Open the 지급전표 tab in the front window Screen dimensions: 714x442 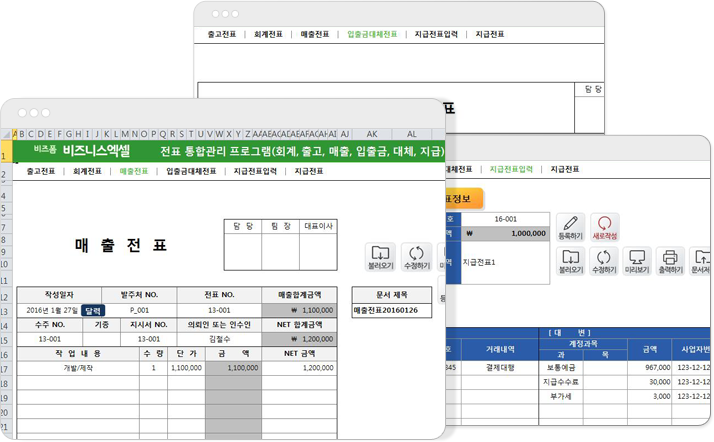309,171
